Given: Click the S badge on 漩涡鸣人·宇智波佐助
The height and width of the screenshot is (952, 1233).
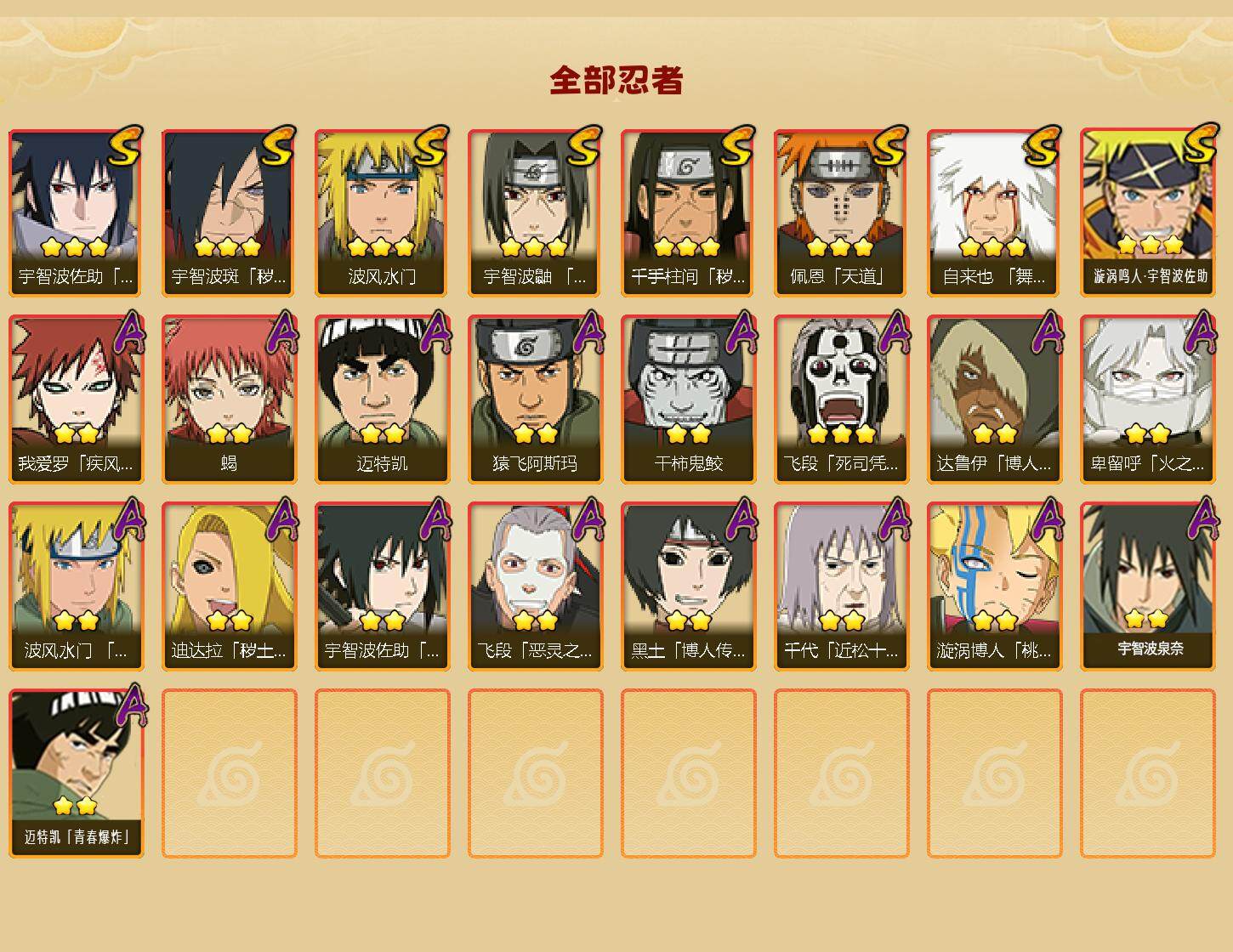Looking at the screenshot, I should [1199, 144].
